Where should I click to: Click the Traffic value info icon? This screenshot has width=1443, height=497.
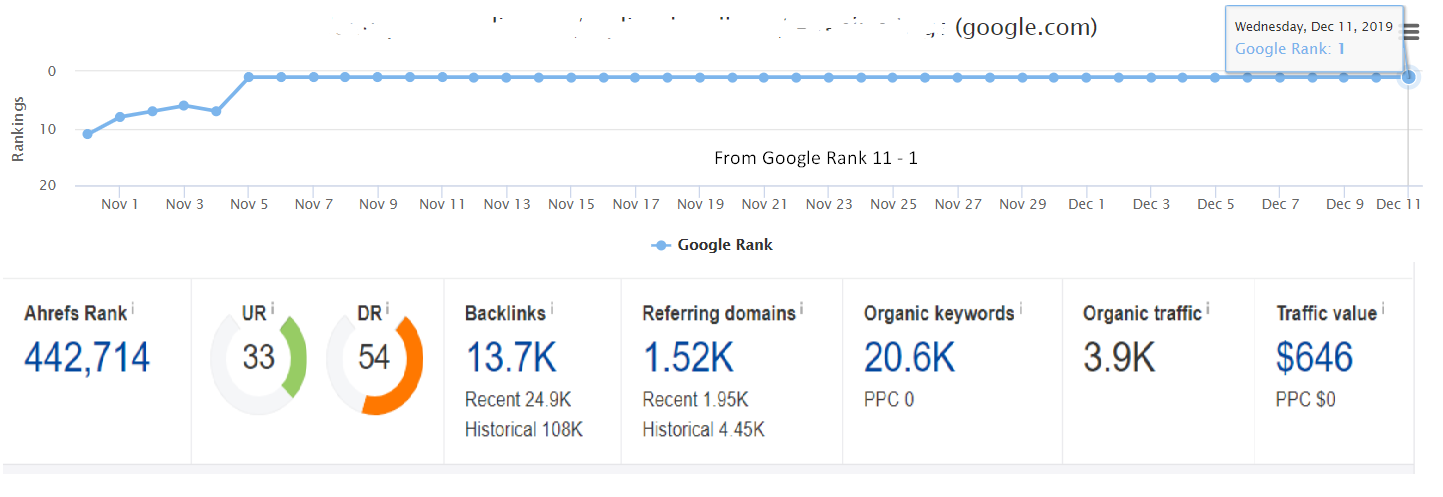1382,308
